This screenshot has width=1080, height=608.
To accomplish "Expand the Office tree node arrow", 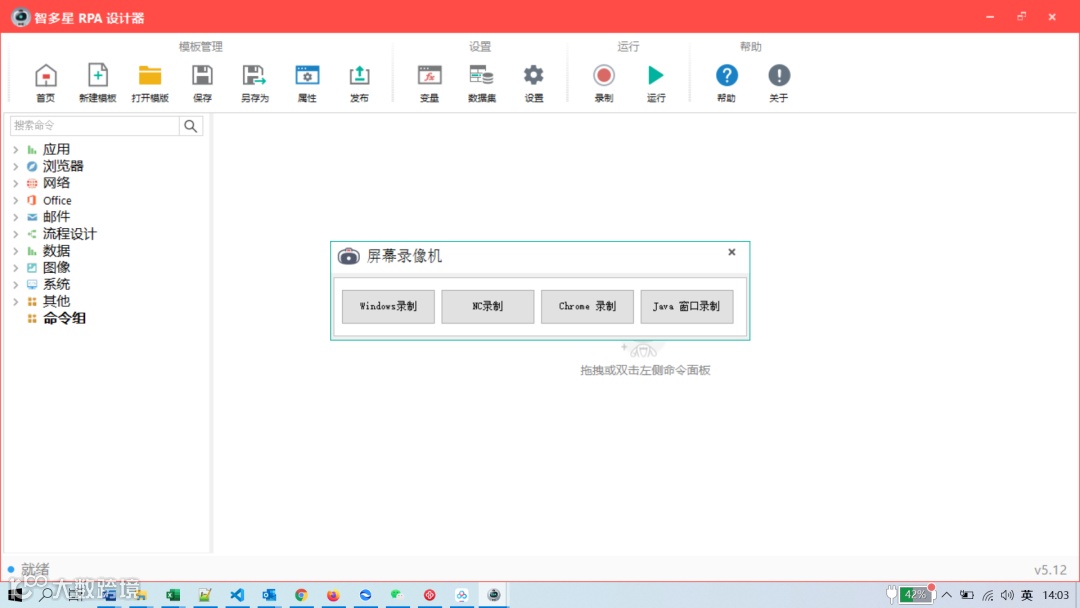I will tap(15, 200).
